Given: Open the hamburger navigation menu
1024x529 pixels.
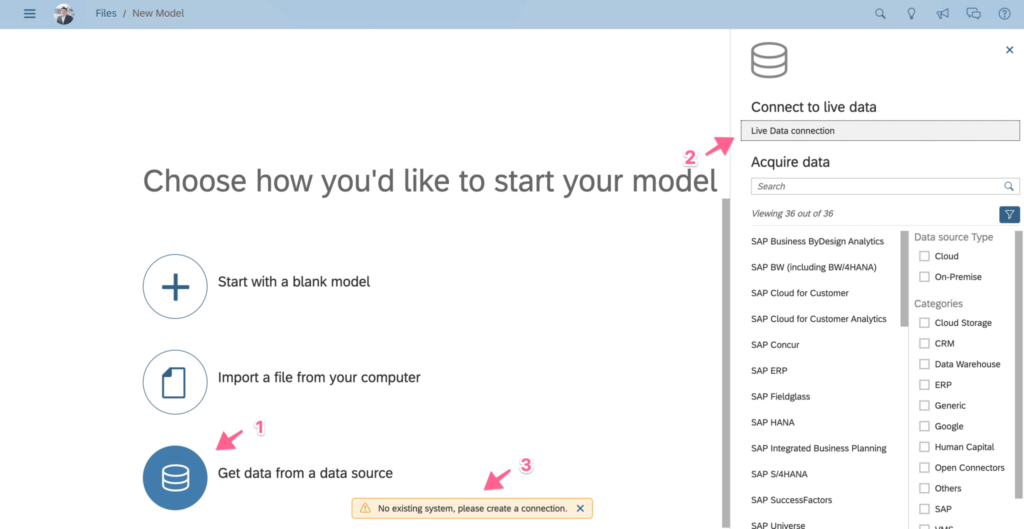Looking at the screenshot, I should [29, 14].
